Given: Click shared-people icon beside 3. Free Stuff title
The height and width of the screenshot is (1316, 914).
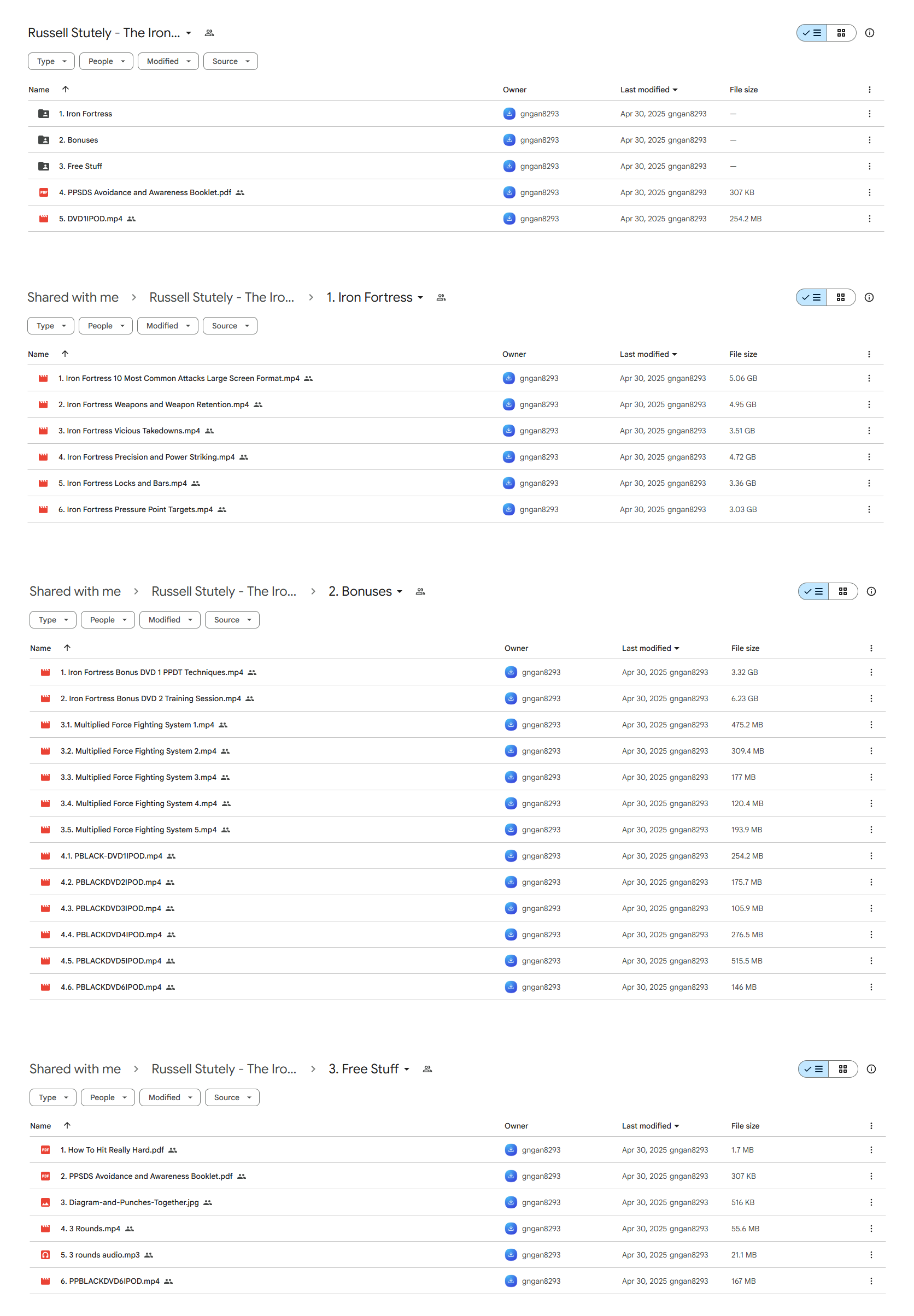Looking at the screenshot, I should tap(427, 1070).
